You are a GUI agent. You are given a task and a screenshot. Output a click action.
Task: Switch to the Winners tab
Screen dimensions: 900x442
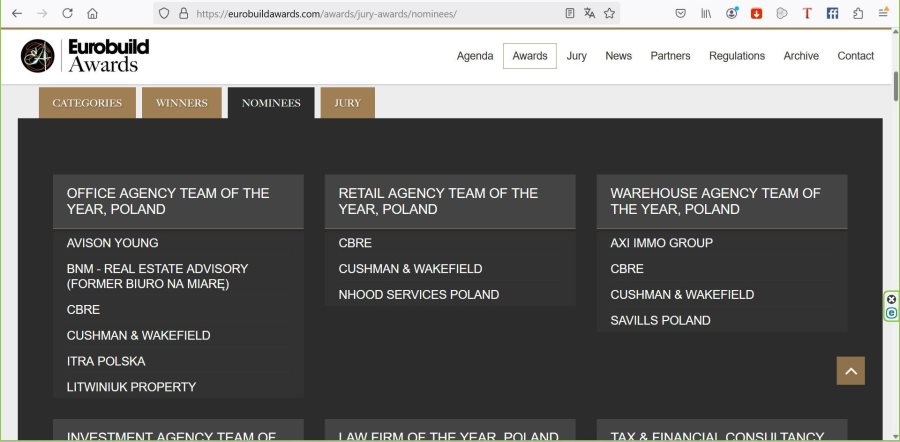[x=181, y=103]
